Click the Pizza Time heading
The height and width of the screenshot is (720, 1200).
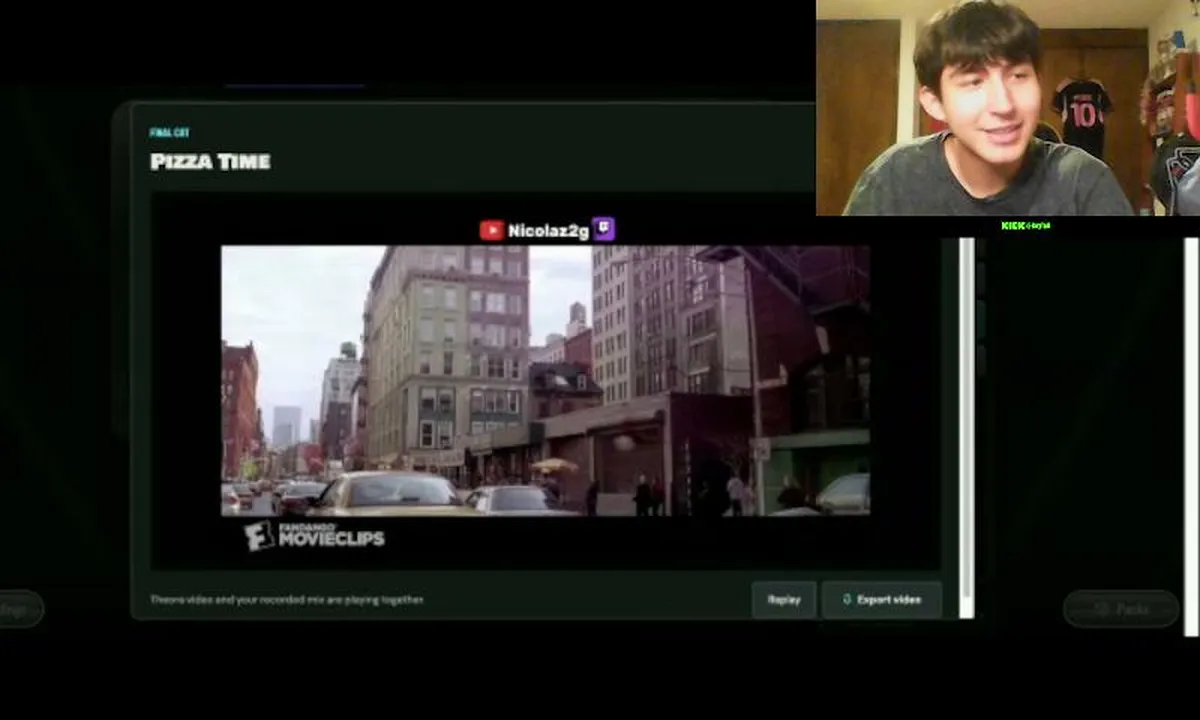(210, 161)
